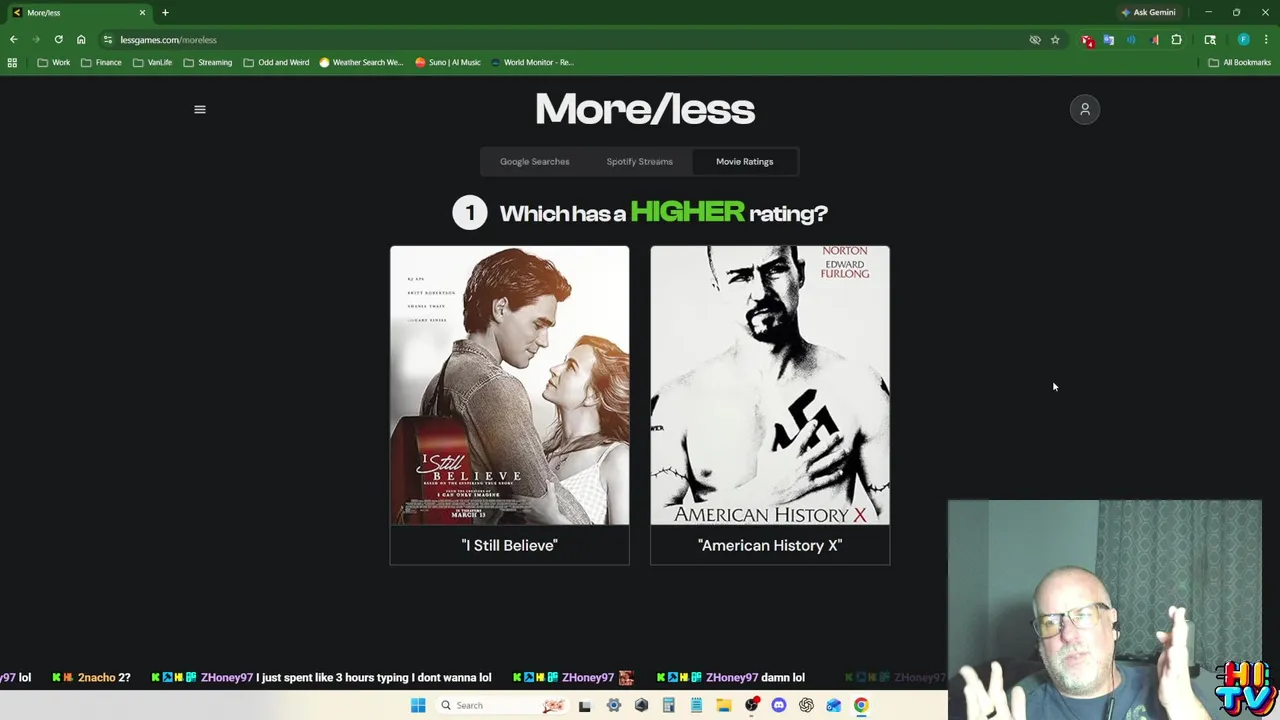Select the Movie Ratings tab
This screenshot has width=1280, height=720.
(x=745, y=161)
